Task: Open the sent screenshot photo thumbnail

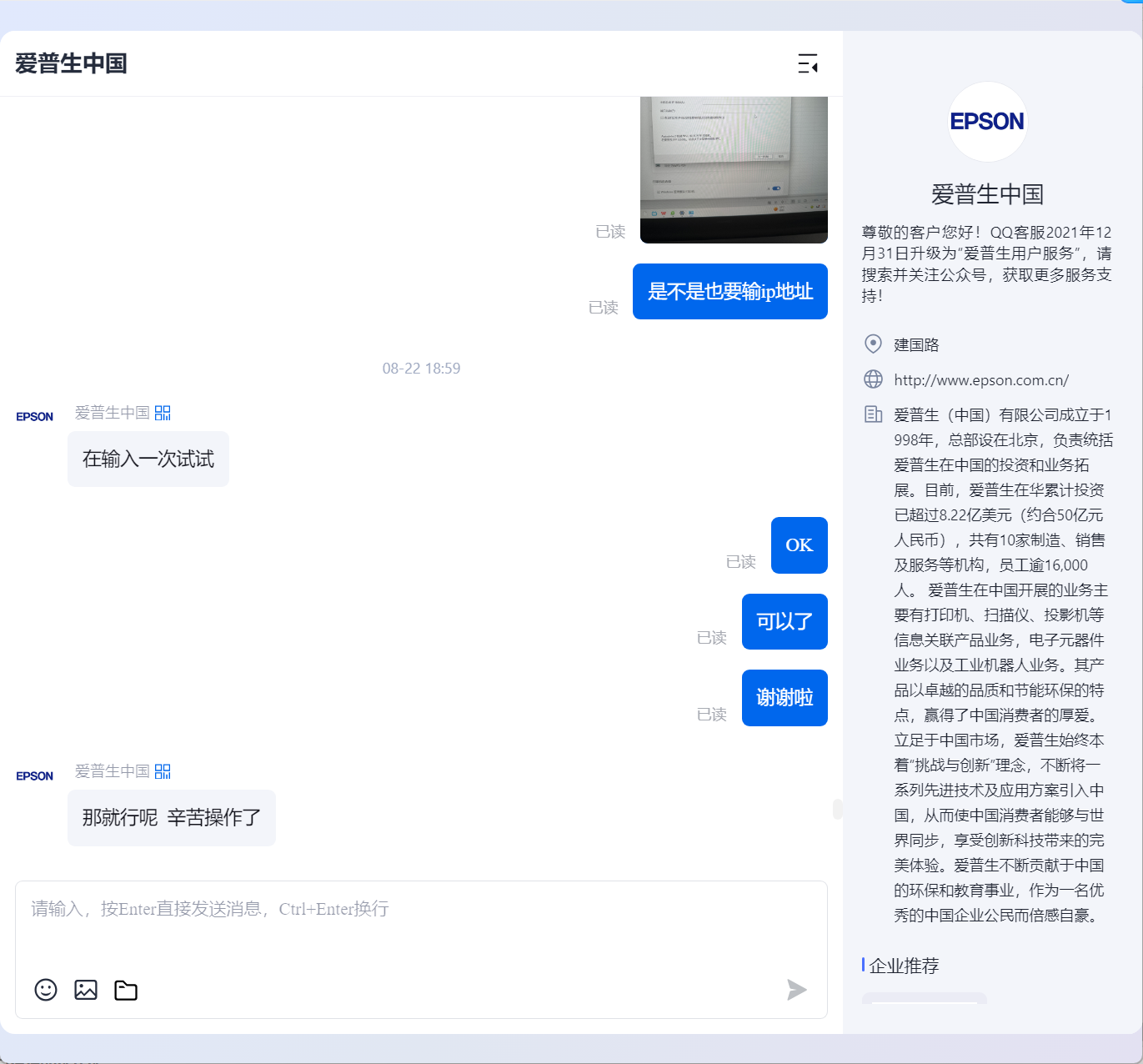Action: tap(734, 170)
